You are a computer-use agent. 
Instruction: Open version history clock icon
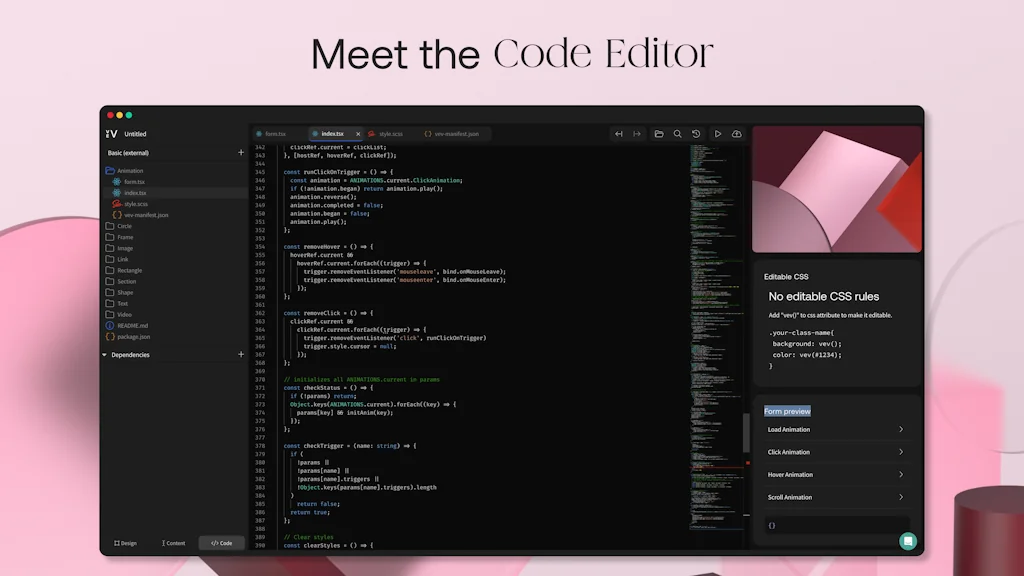pyautogui.click(x=696, y=134)
